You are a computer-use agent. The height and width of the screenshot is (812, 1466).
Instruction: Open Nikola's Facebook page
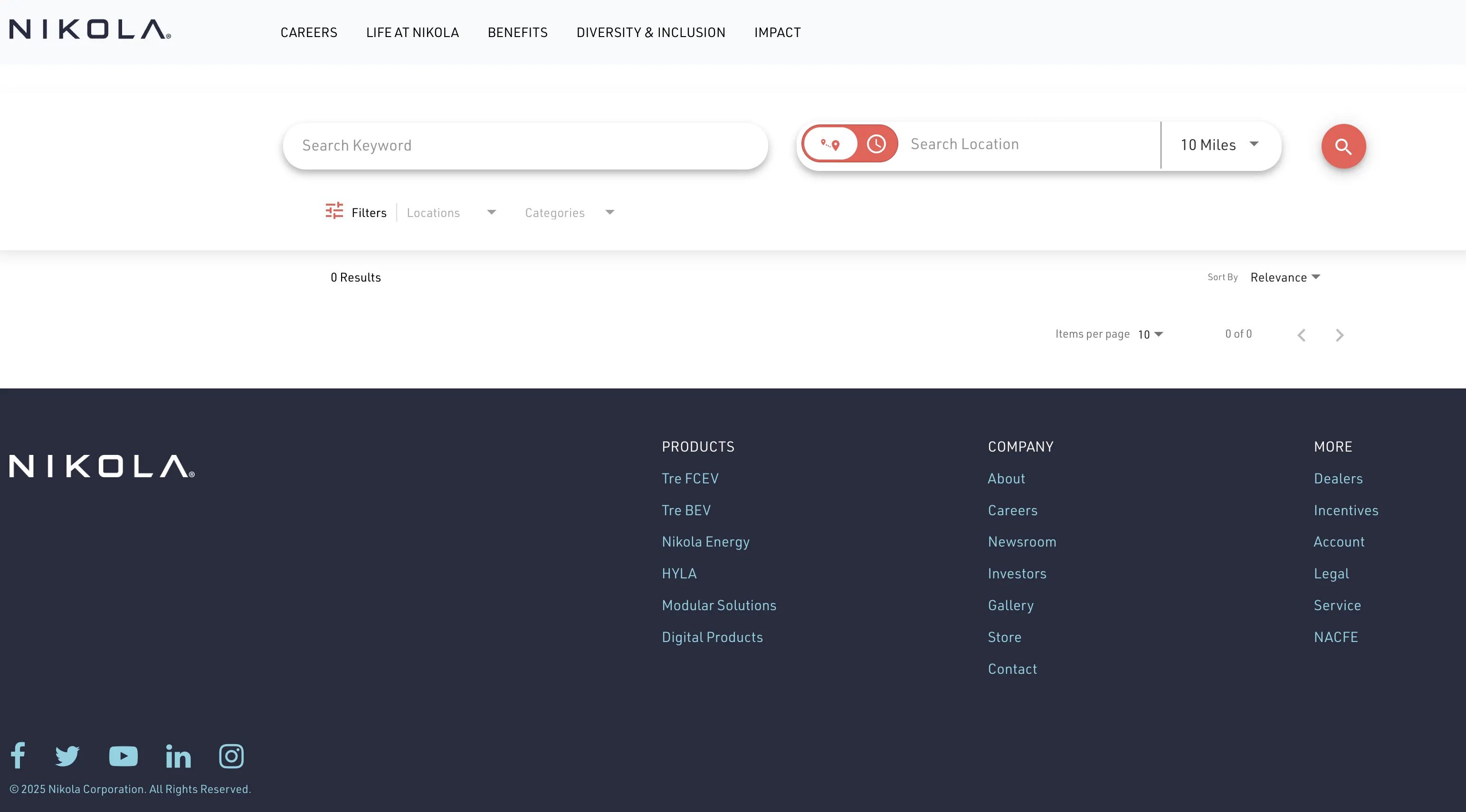click(x=18, y=755)
